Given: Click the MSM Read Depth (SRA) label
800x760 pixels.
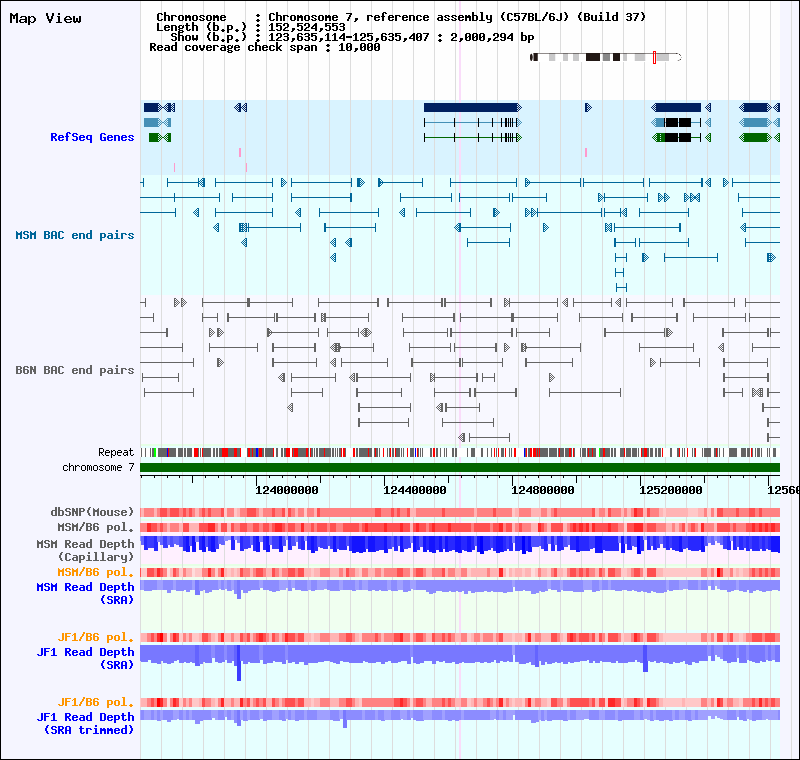Looking at the screenshot, I should coord(85,593).
